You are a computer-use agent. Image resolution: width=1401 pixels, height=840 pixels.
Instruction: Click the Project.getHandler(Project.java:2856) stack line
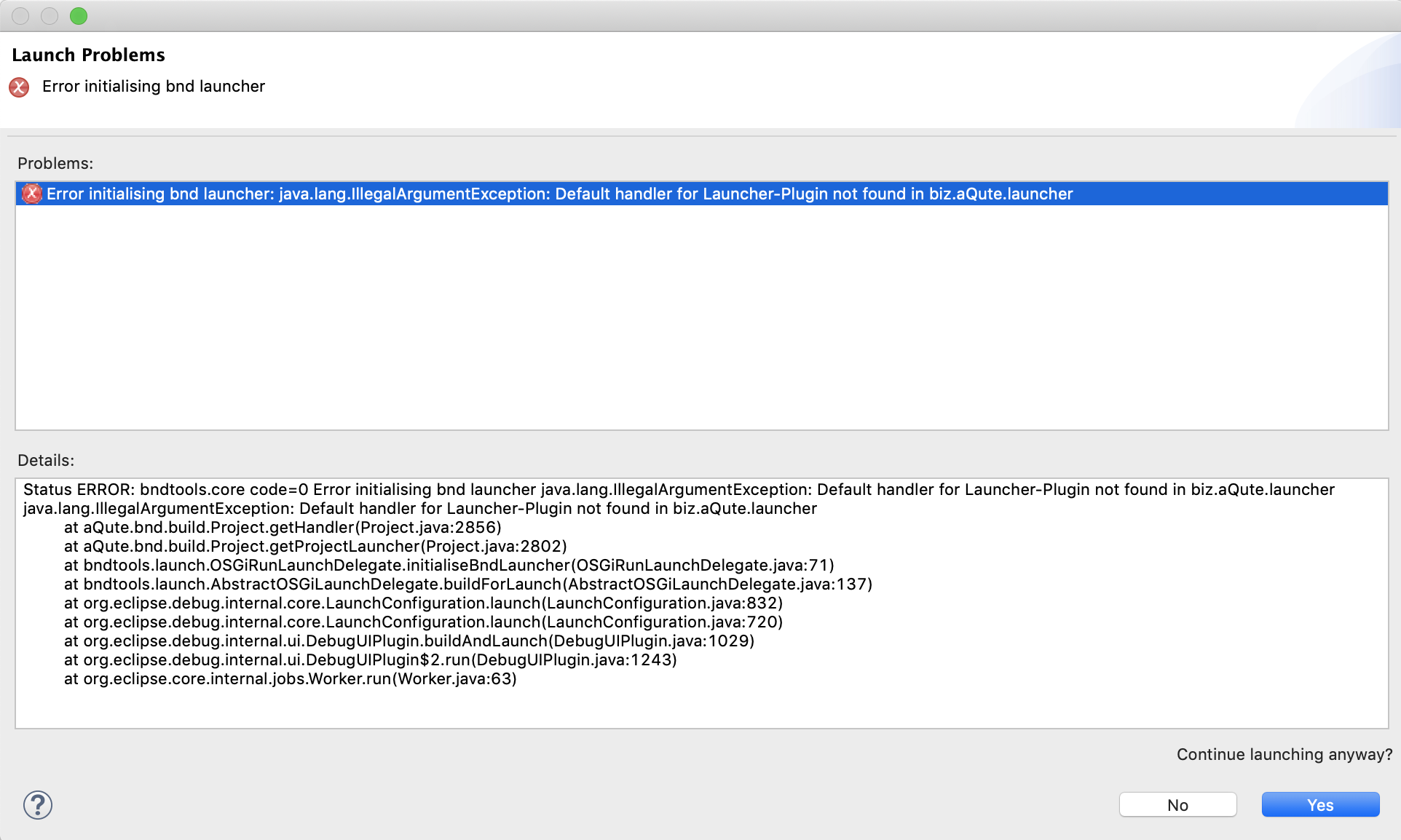coord(283,527)
